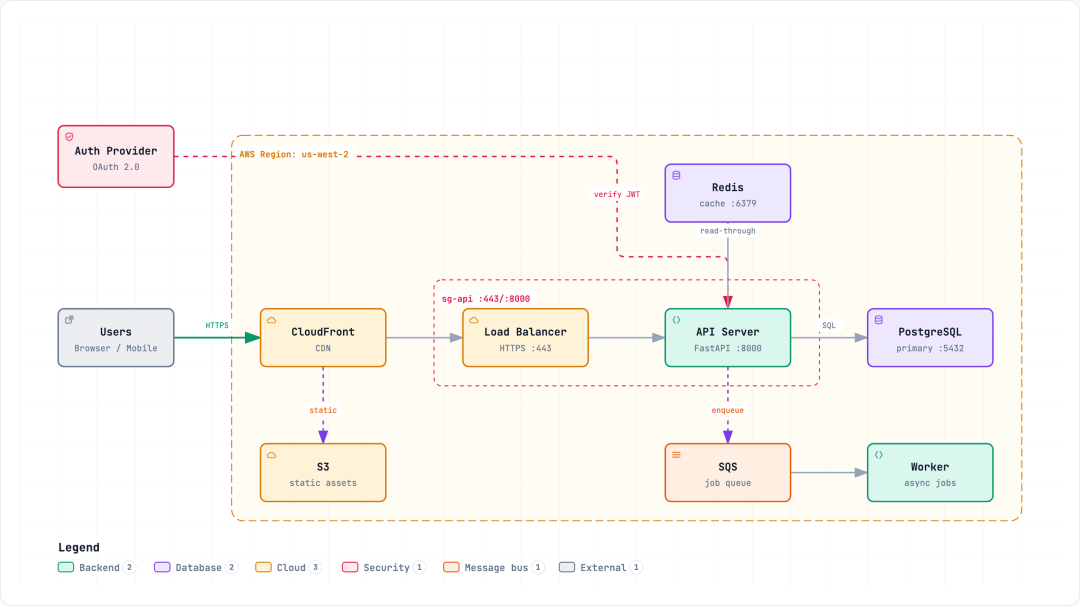Click the 'primary :5432' subtitle text
Image resolution: width=1080 pixels, height=606 pixels.
931,348
